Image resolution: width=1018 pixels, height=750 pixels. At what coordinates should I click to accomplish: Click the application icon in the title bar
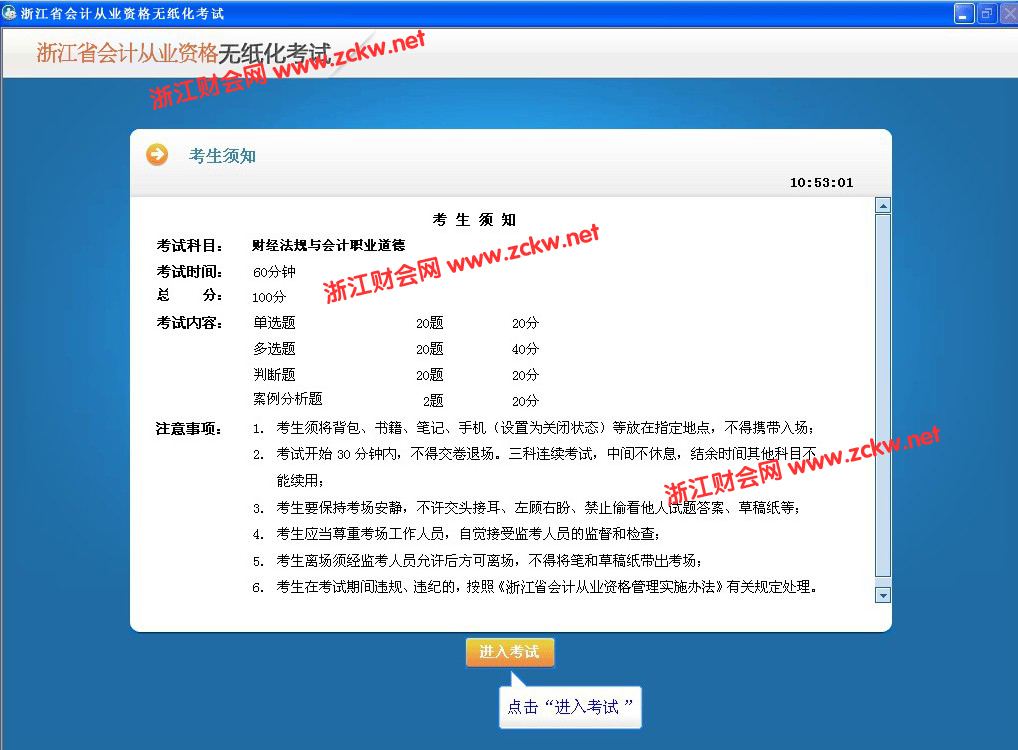[10, 13]
